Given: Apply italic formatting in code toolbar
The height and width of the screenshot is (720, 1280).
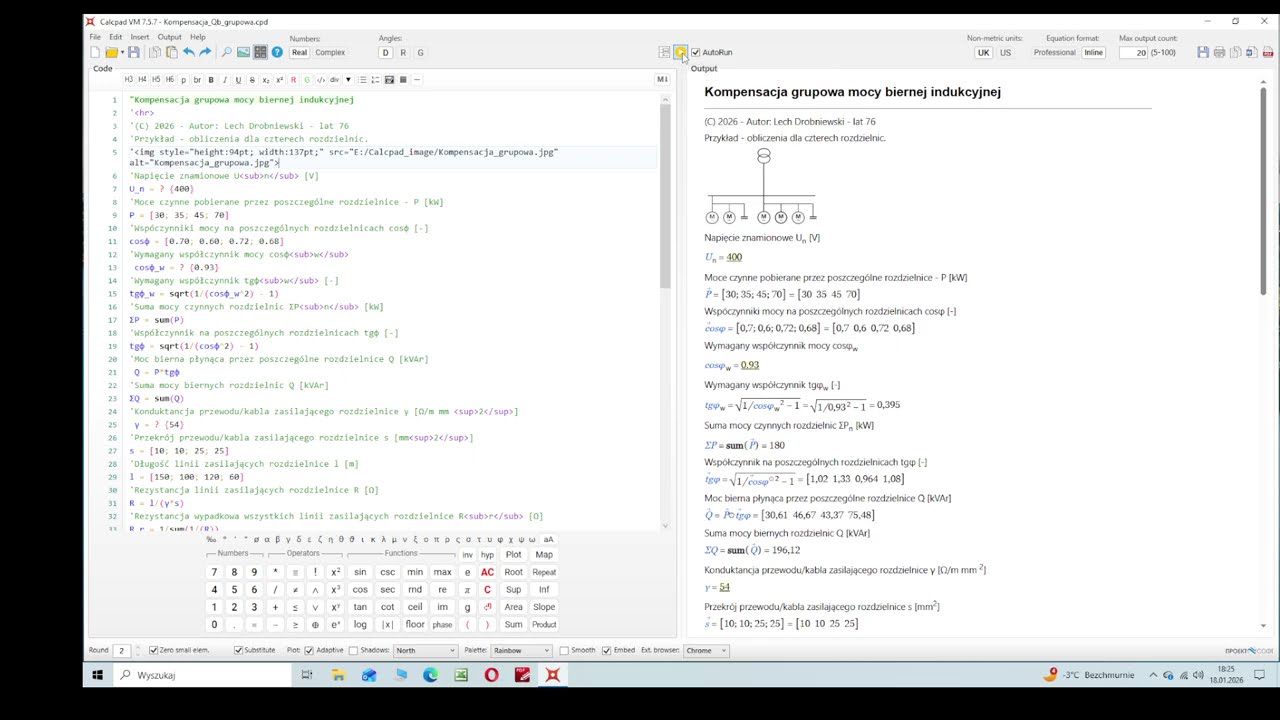Looking at the screenshot, I should pyautogui.click(x=225, y=80).
